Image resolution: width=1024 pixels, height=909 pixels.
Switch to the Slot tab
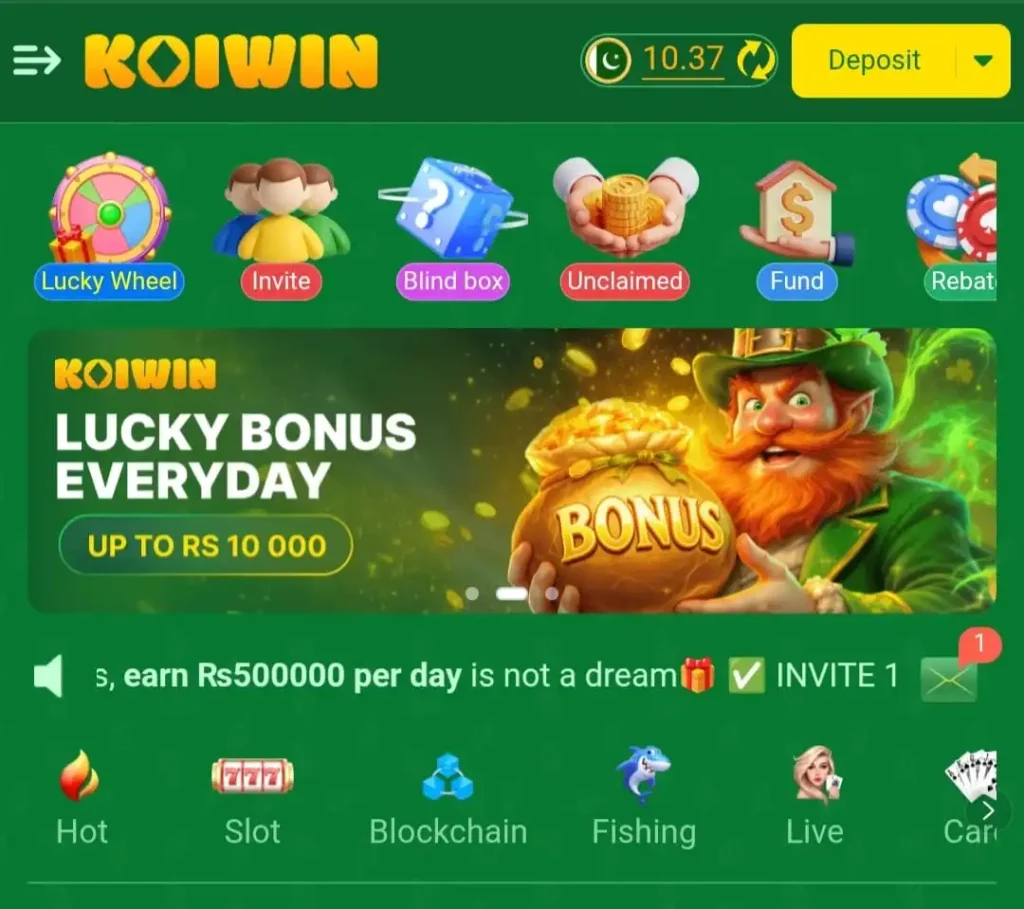(x=253, y=801)
